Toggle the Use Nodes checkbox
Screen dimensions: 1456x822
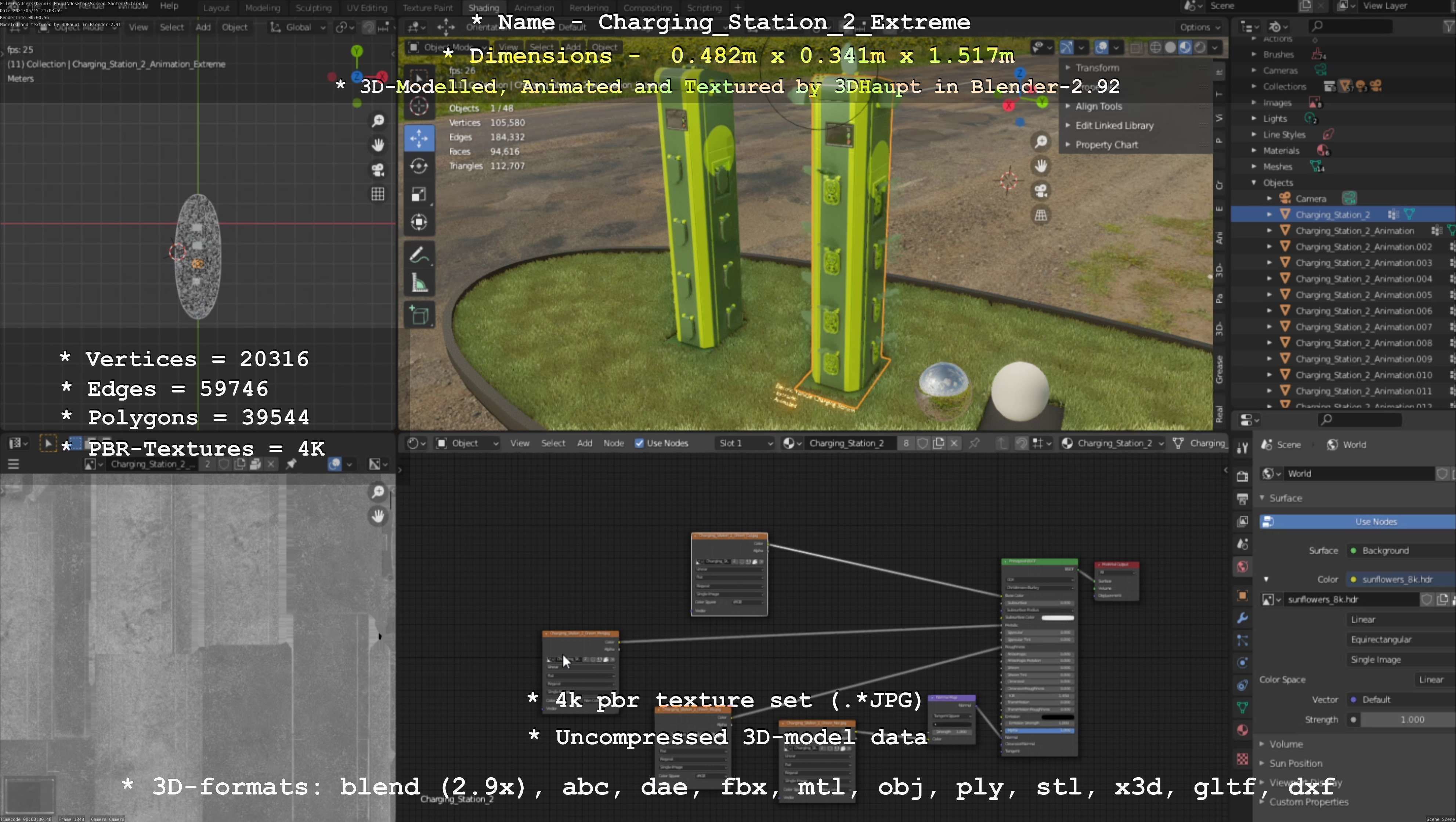[x=639, y=443]
